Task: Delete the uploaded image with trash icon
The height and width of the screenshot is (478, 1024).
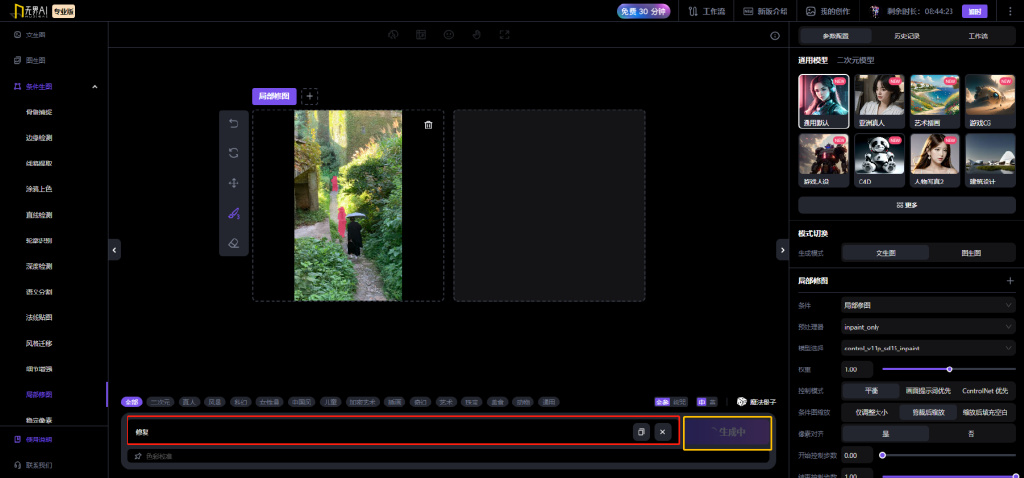Action: 428,125
